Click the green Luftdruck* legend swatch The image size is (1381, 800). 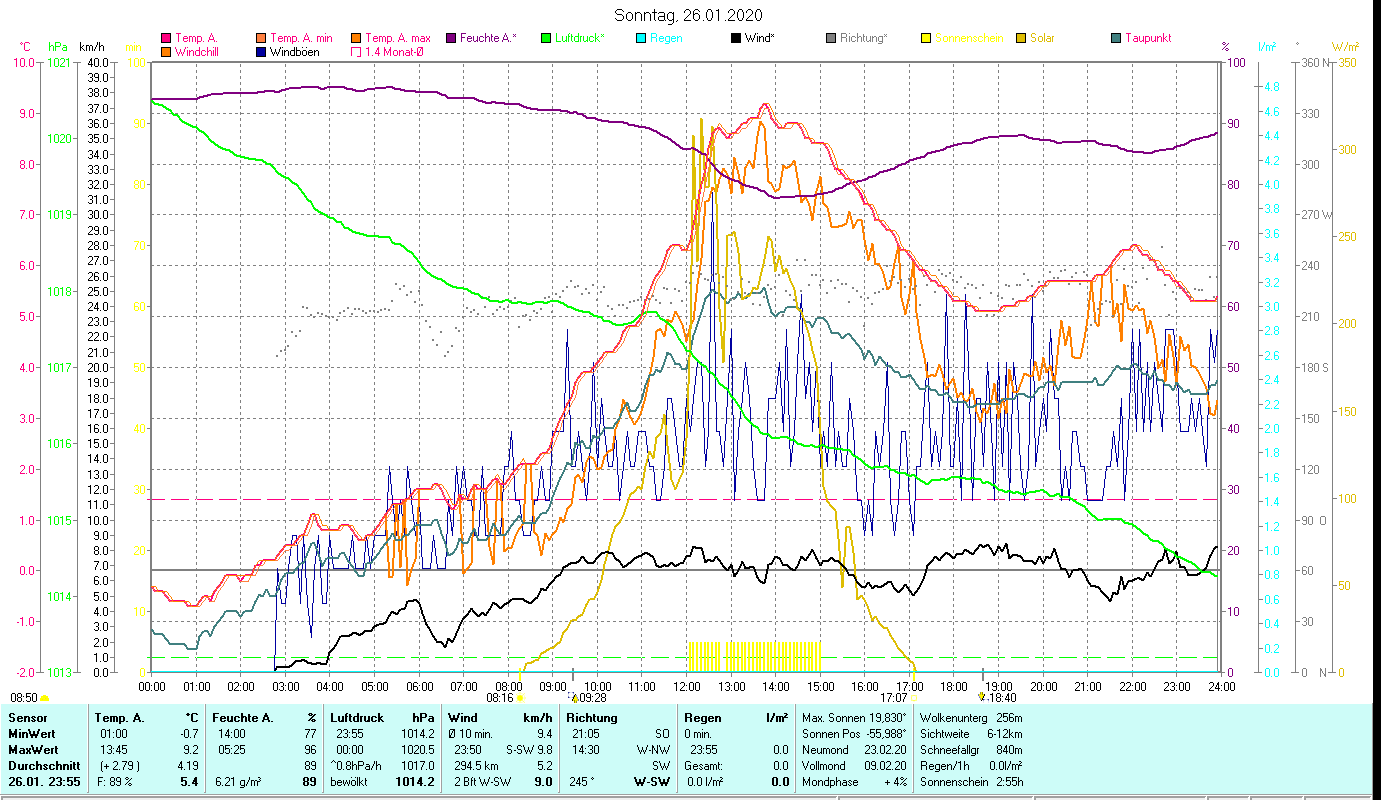click(x=546, y=39)
